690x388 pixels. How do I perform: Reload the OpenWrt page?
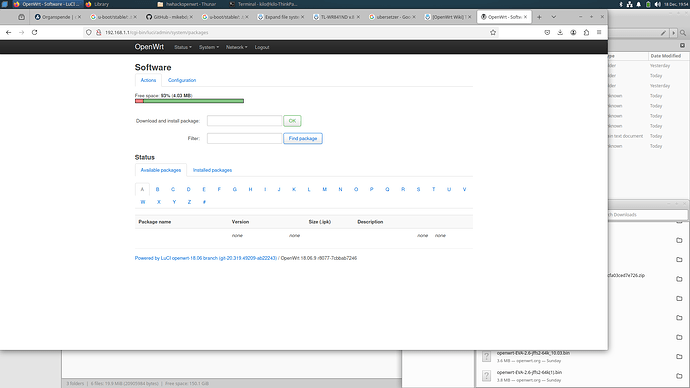[x=34, y=33]
